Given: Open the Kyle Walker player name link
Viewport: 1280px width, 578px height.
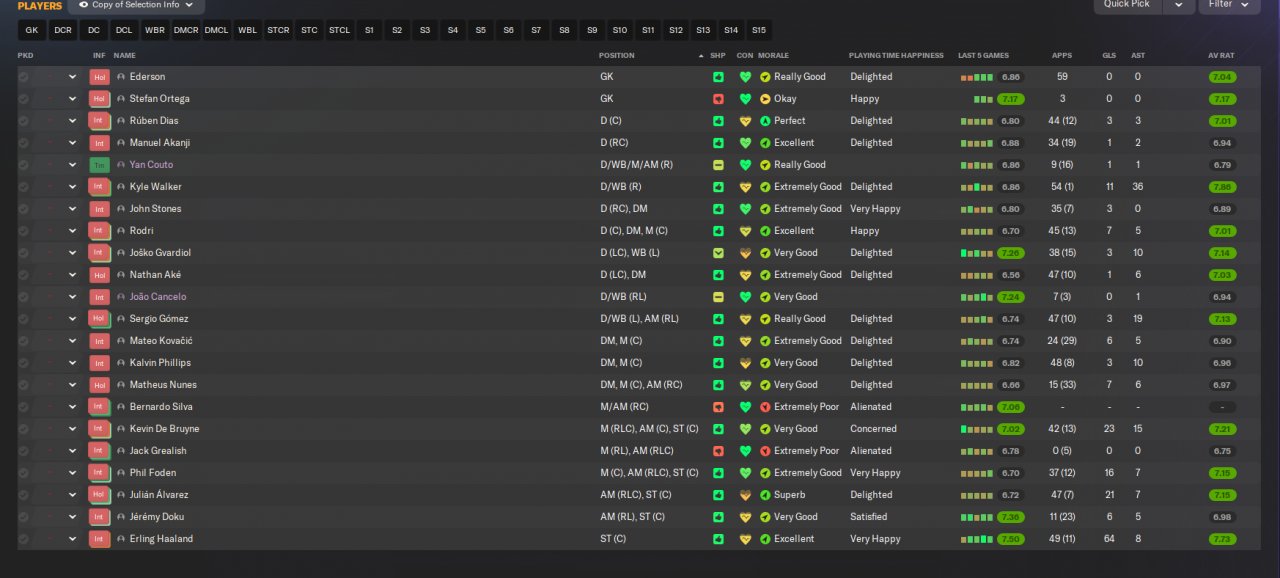Looking at the screenshot, I should point(155,187).
